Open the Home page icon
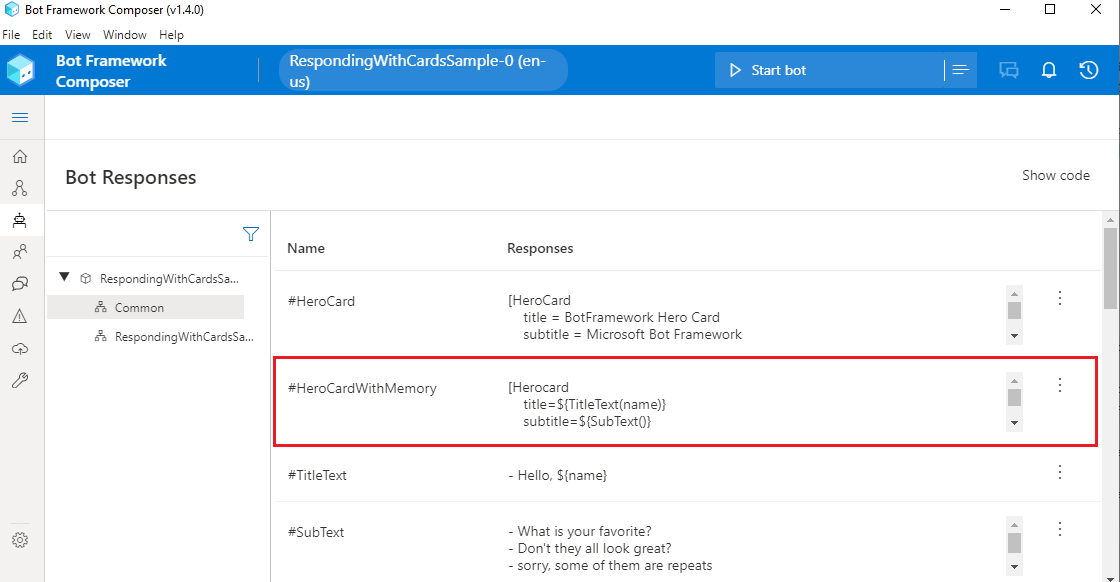The width and height of the screenshot is (1120, 582). tap(20, 156)
